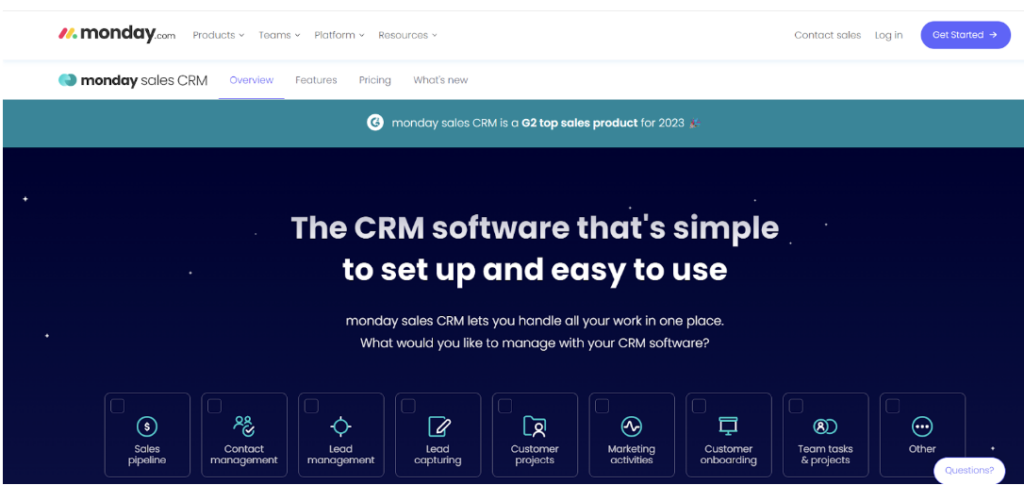Check the Contact management checkbox
Viewport: 1024px width, 485px height.
[x=214, y=406]
